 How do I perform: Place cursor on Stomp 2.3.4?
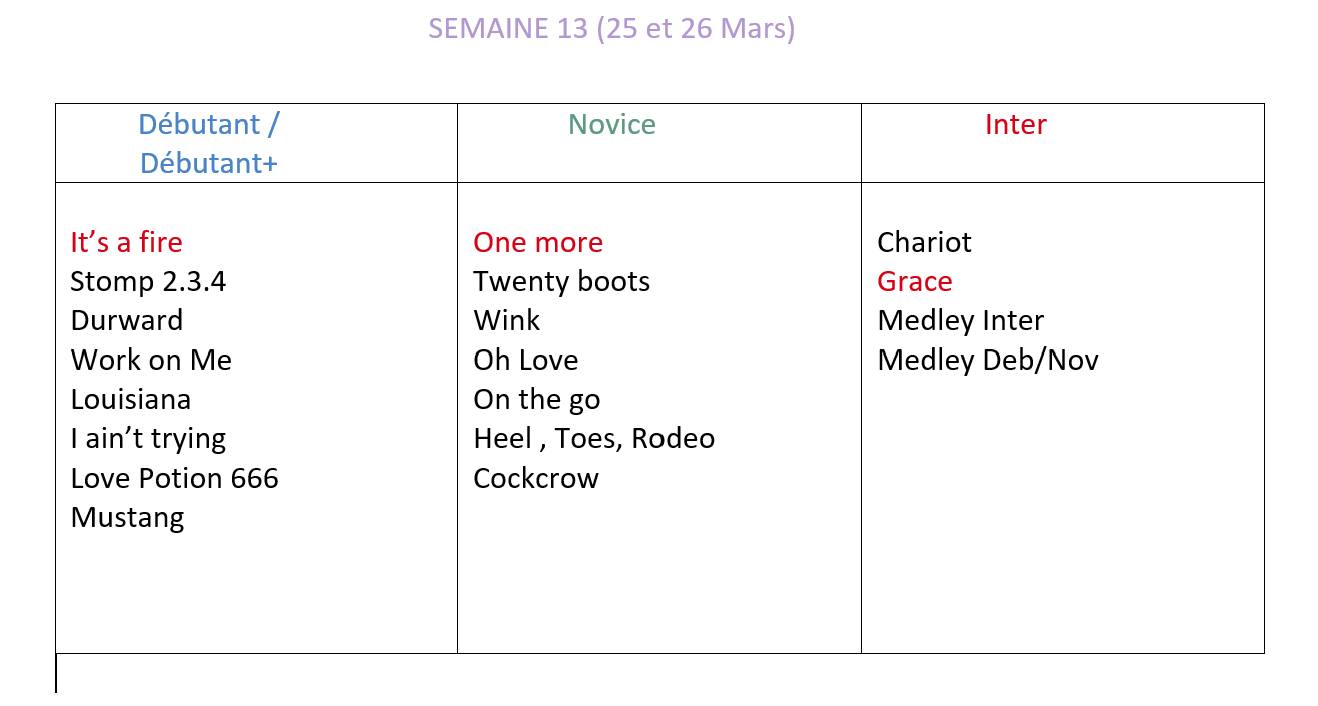[x=148, y=281]
